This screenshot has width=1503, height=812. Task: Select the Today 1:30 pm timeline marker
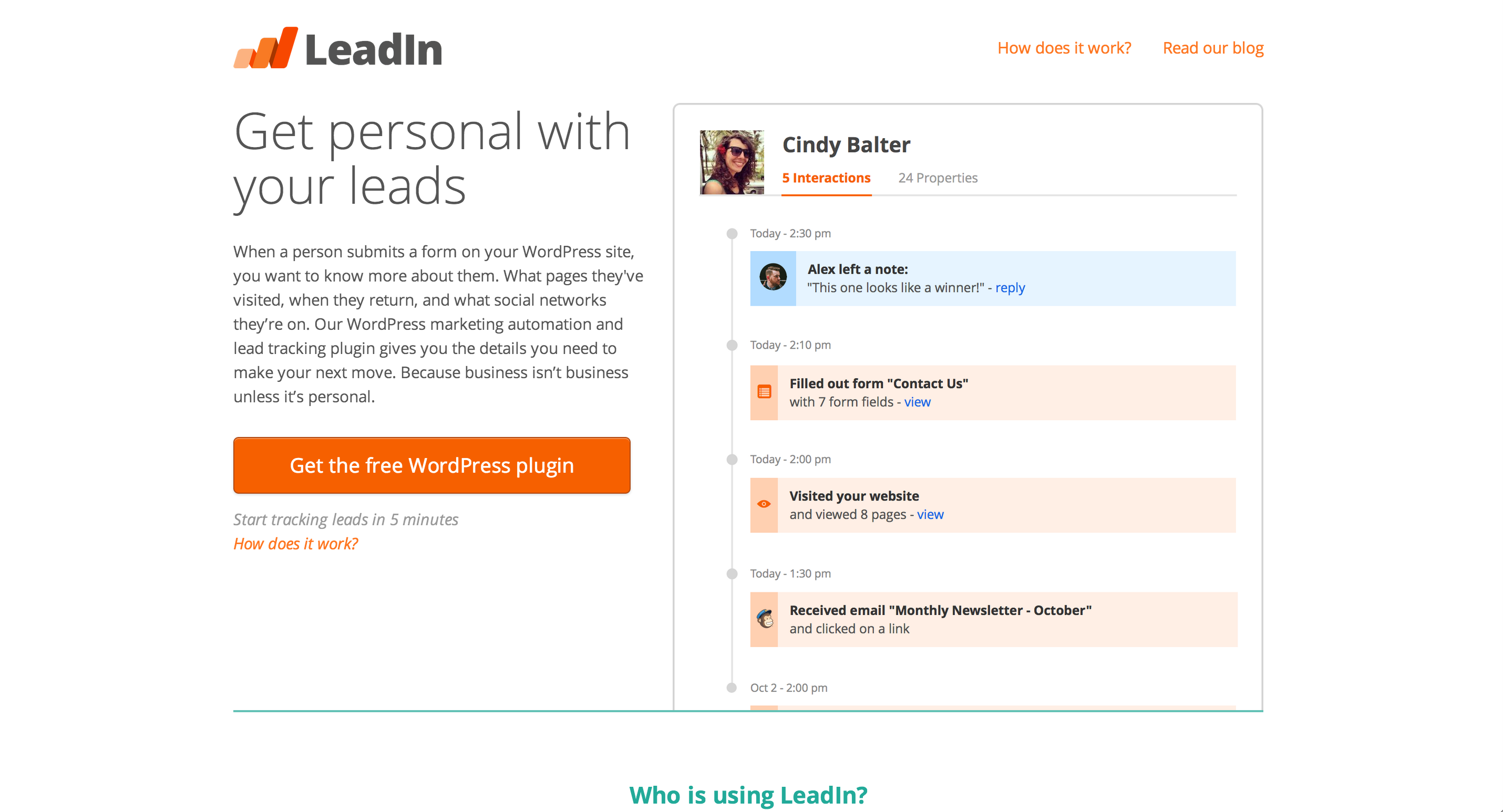pyautogui.click(x=732, y=574)
